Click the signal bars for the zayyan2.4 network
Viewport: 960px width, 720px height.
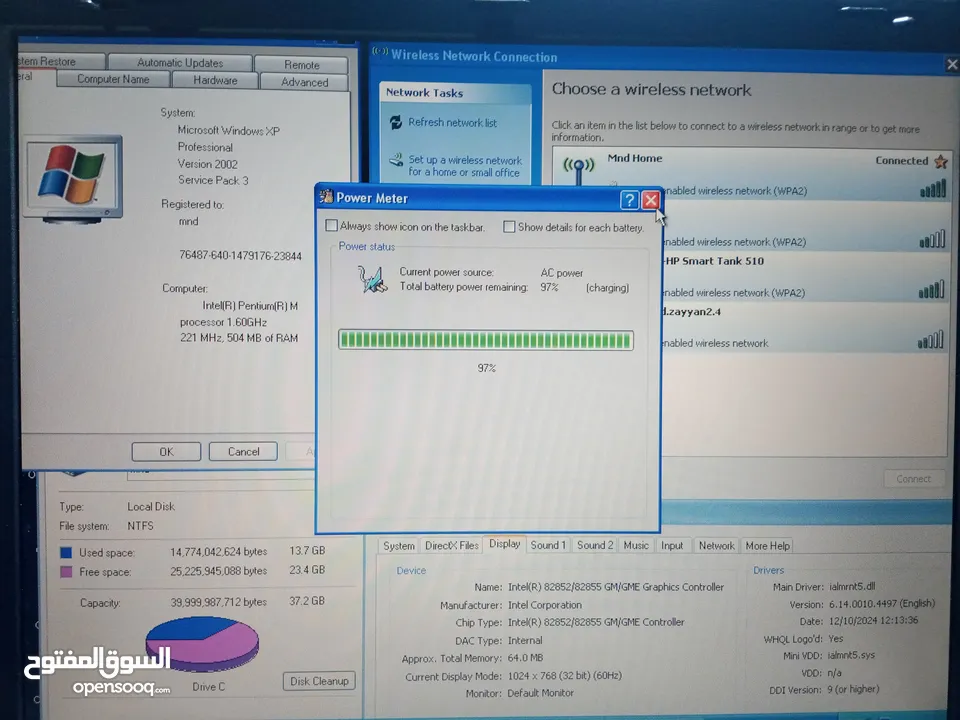tap(931, 340)
